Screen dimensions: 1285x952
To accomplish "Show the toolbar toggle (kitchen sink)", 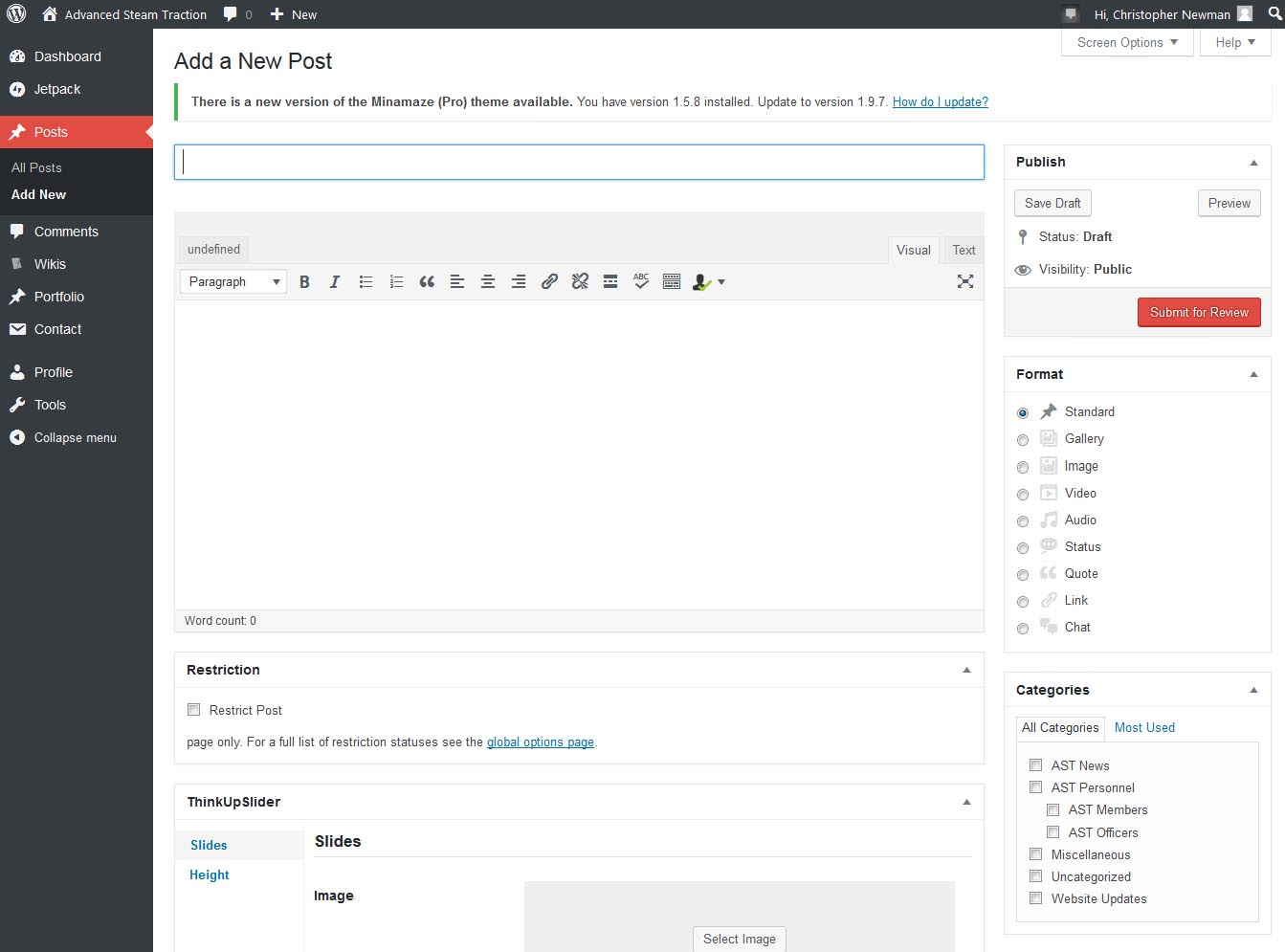I will coord(672,281).
